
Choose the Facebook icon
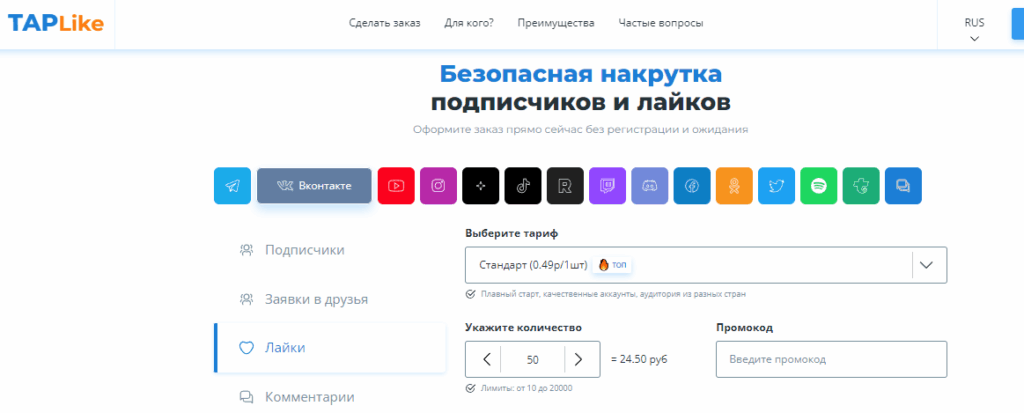coord(692,186)
